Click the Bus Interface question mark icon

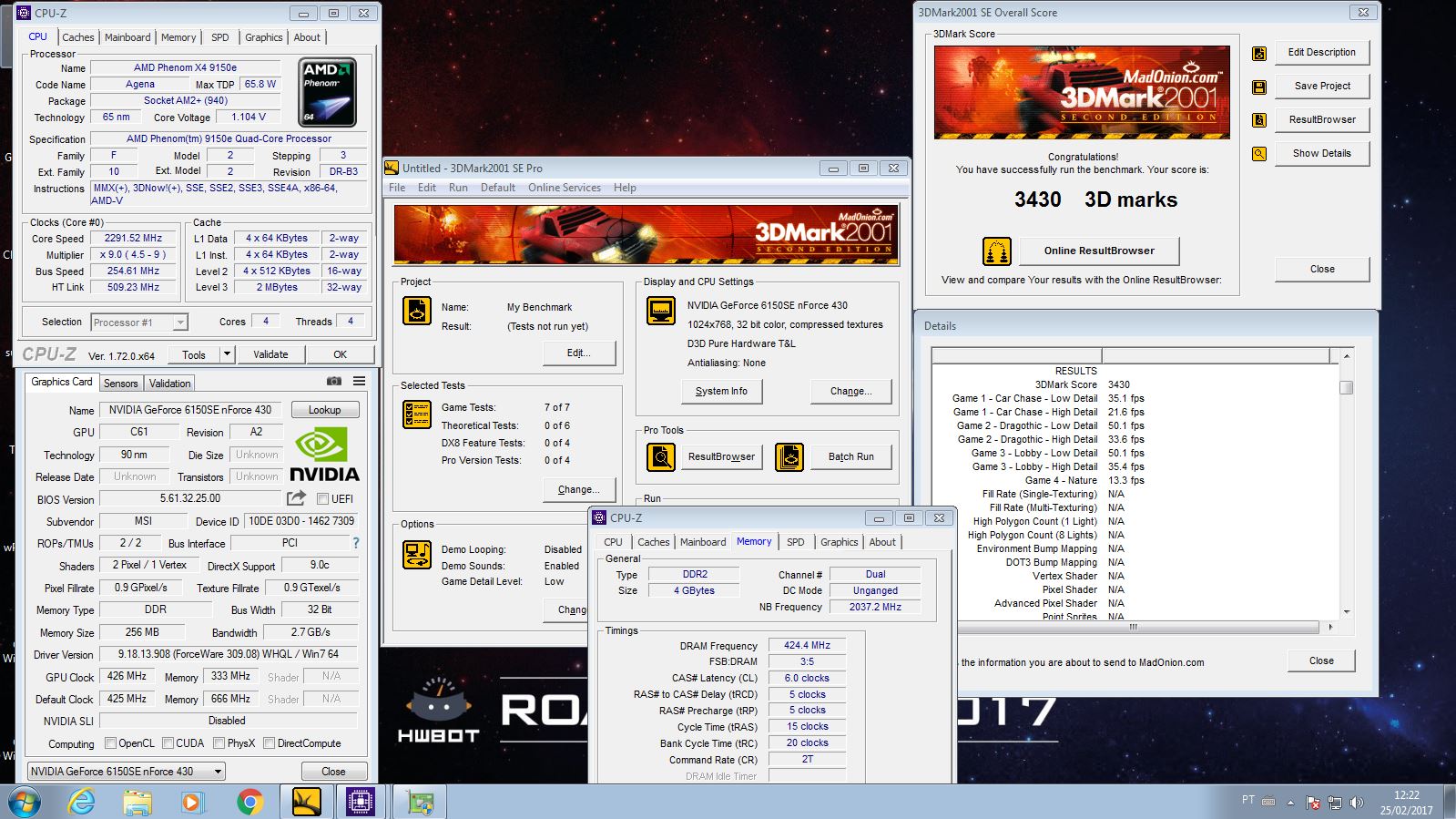click(x=356, y=543)
